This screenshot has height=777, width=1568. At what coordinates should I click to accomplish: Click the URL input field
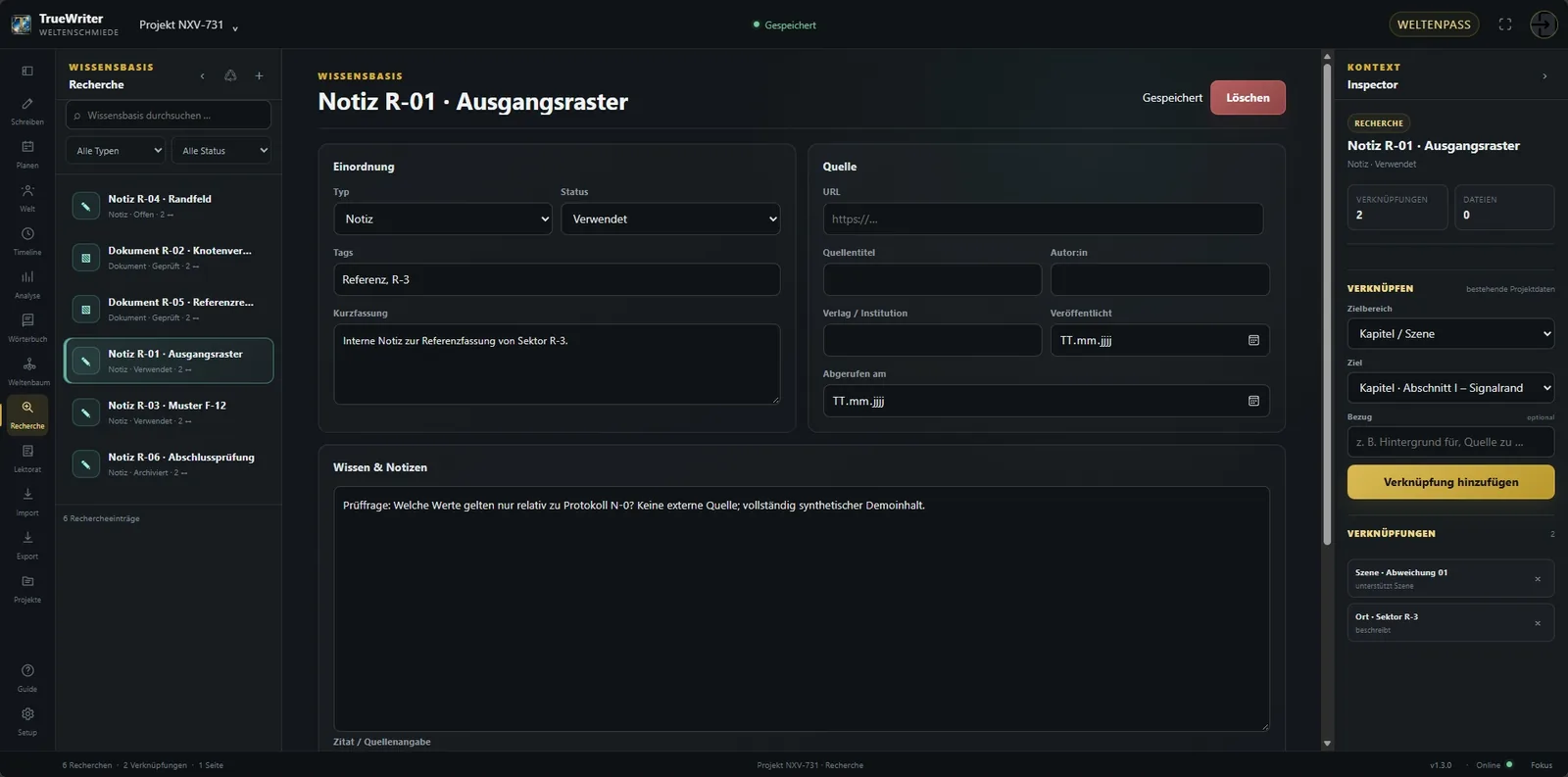1043,219
